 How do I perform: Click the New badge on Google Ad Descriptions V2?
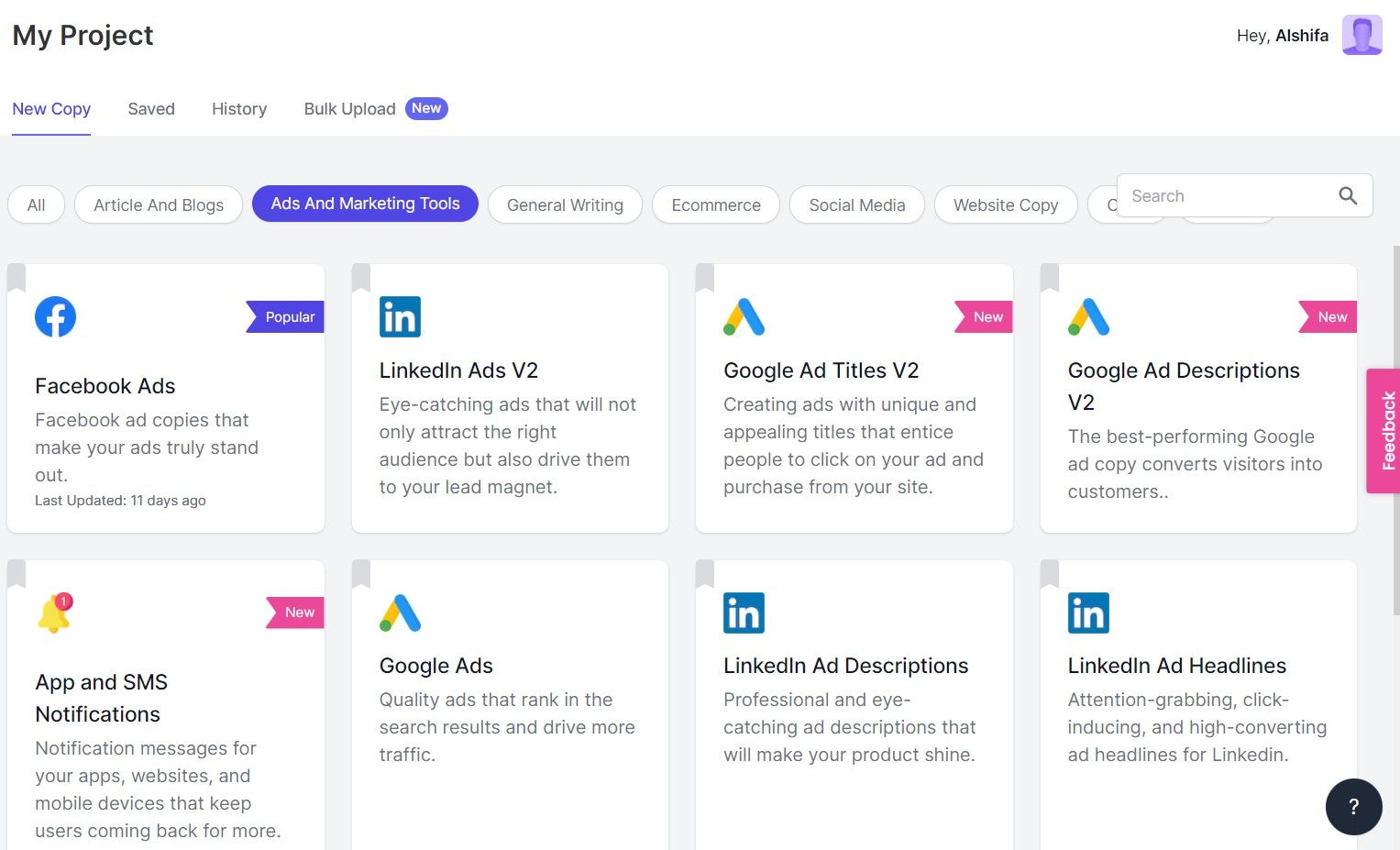1328,317
